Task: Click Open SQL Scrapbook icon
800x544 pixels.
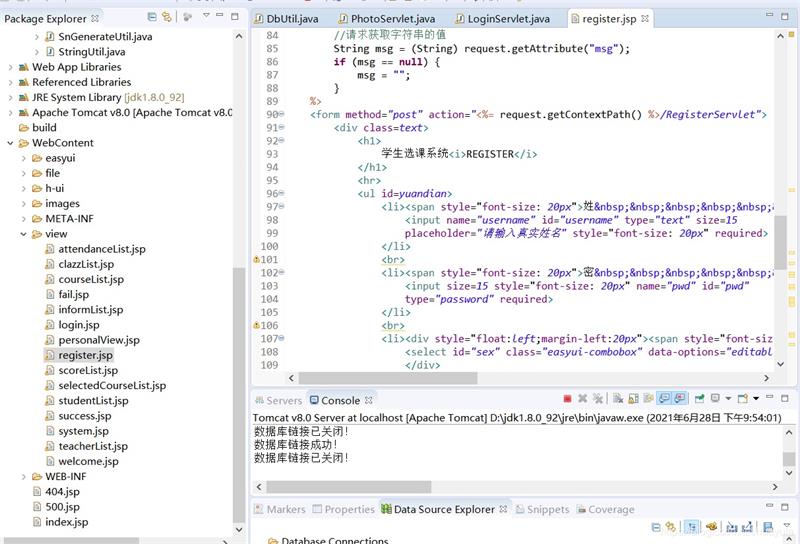Action: [x=768, y=527]
